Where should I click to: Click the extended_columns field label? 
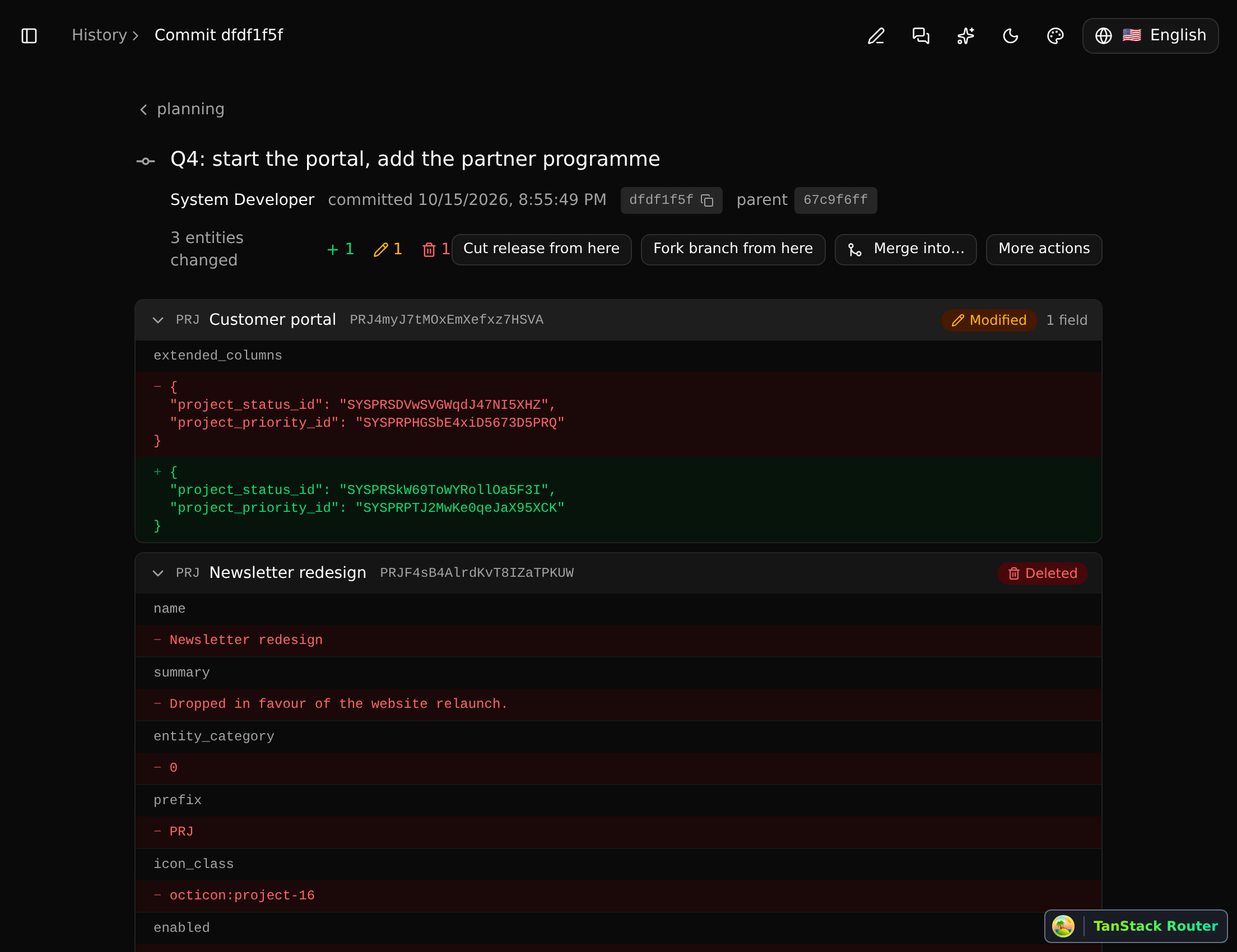(x=217, y=356)
